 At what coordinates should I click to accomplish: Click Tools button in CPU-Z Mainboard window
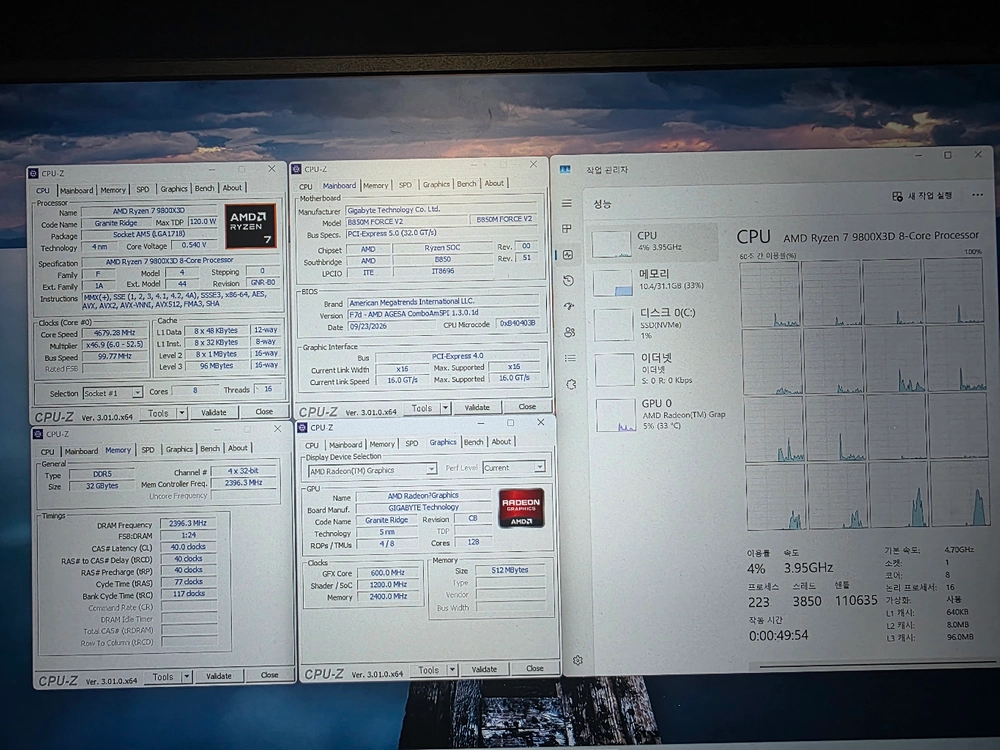(422, 408)
